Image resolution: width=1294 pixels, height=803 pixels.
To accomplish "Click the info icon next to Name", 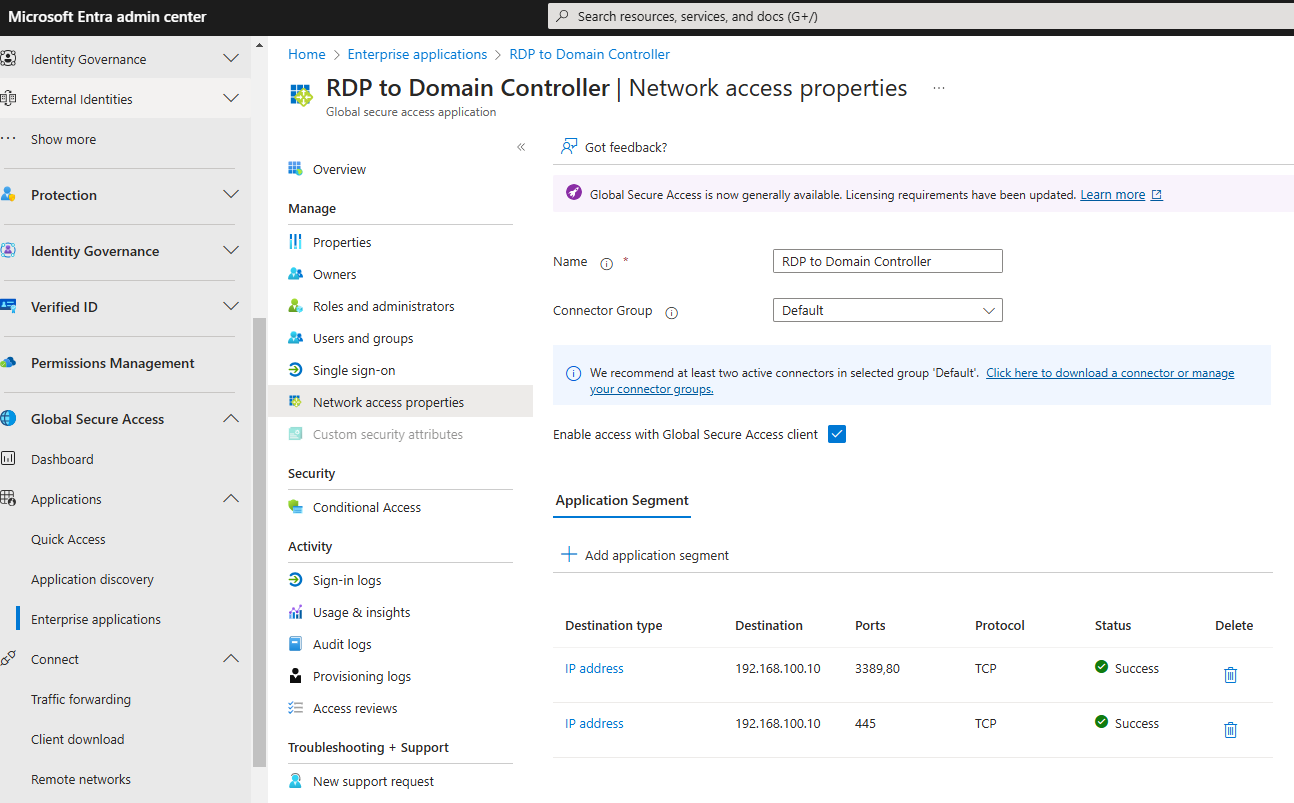I will [606, 264].
